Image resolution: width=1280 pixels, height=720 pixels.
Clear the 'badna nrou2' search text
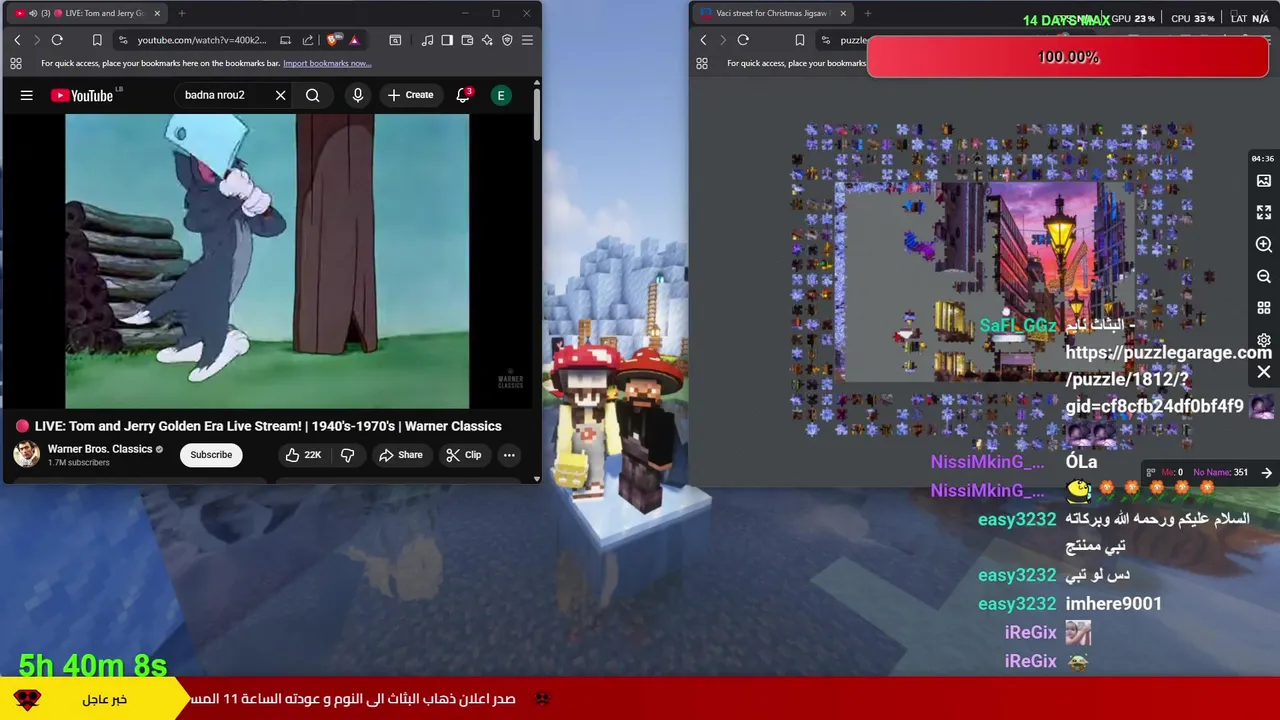coord(280,95)
